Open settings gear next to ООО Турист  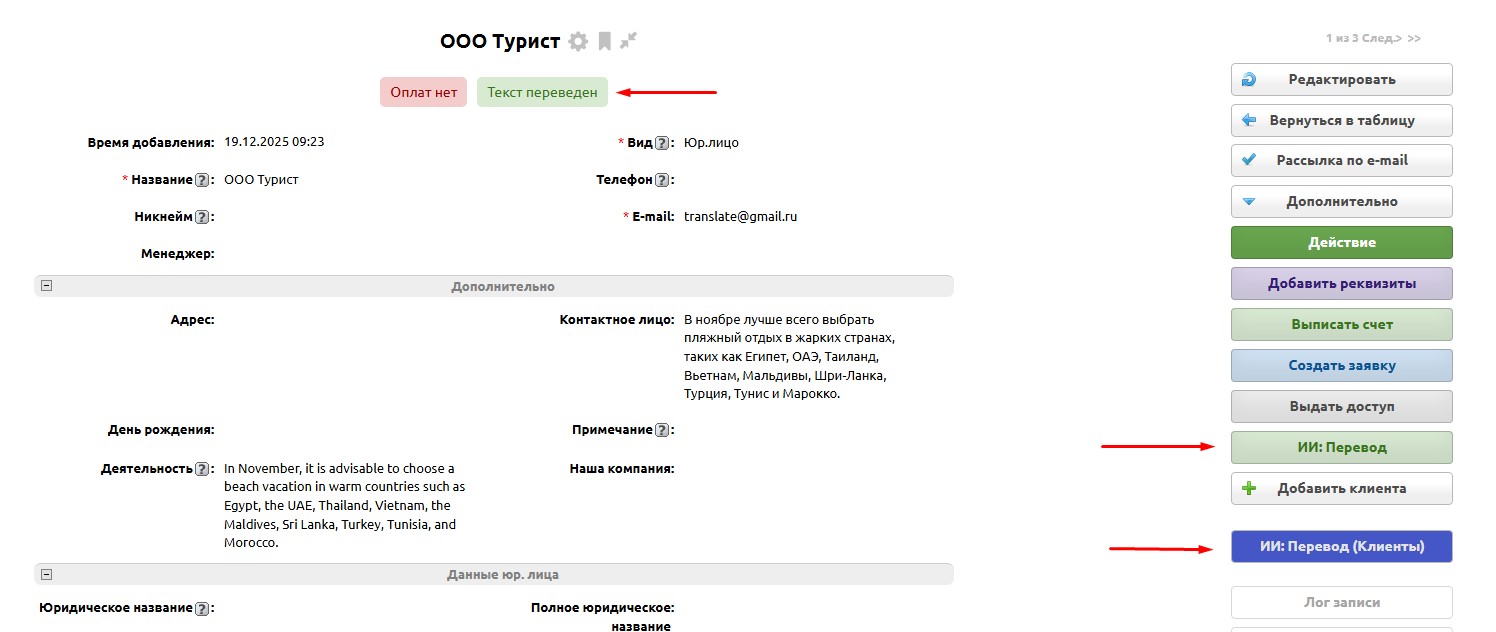coord(578,41)
